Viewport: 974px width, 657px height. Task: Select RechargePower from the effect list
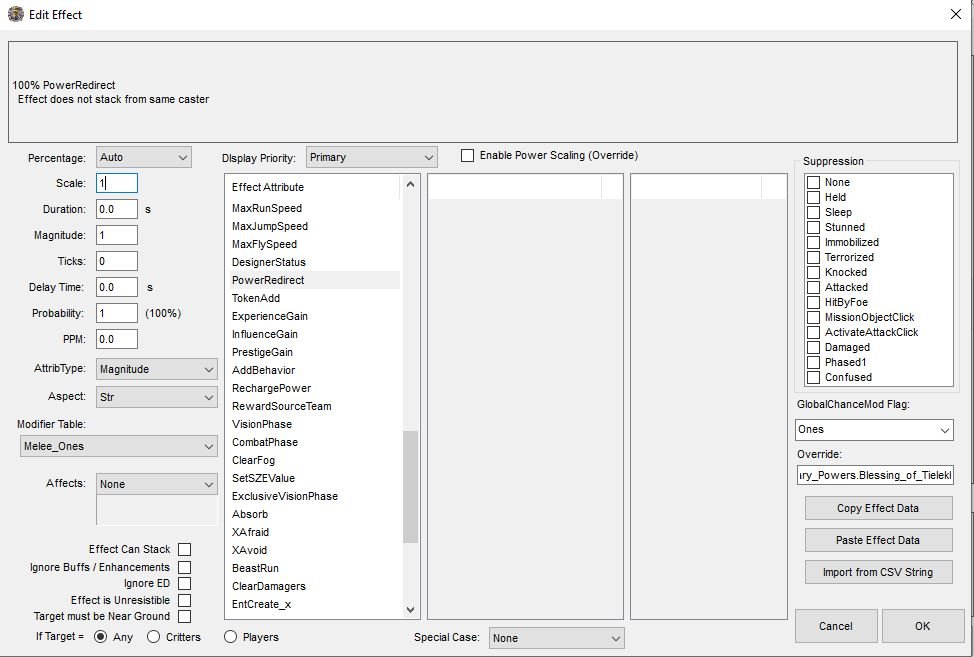click(x=271, y=388)
